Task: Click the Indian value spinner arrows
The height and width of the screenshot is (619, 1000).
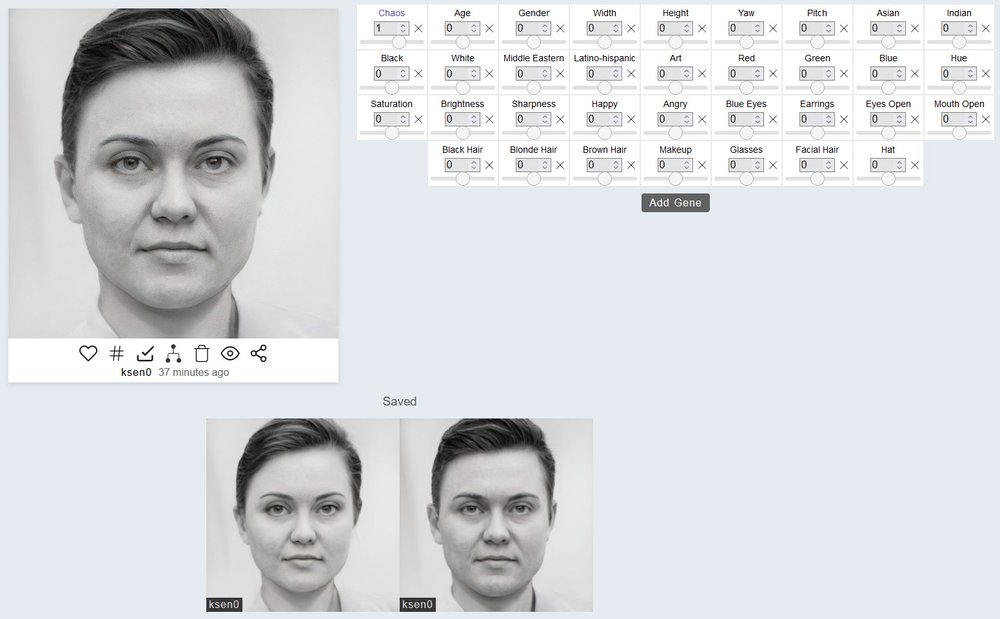Action: (971, 29)
